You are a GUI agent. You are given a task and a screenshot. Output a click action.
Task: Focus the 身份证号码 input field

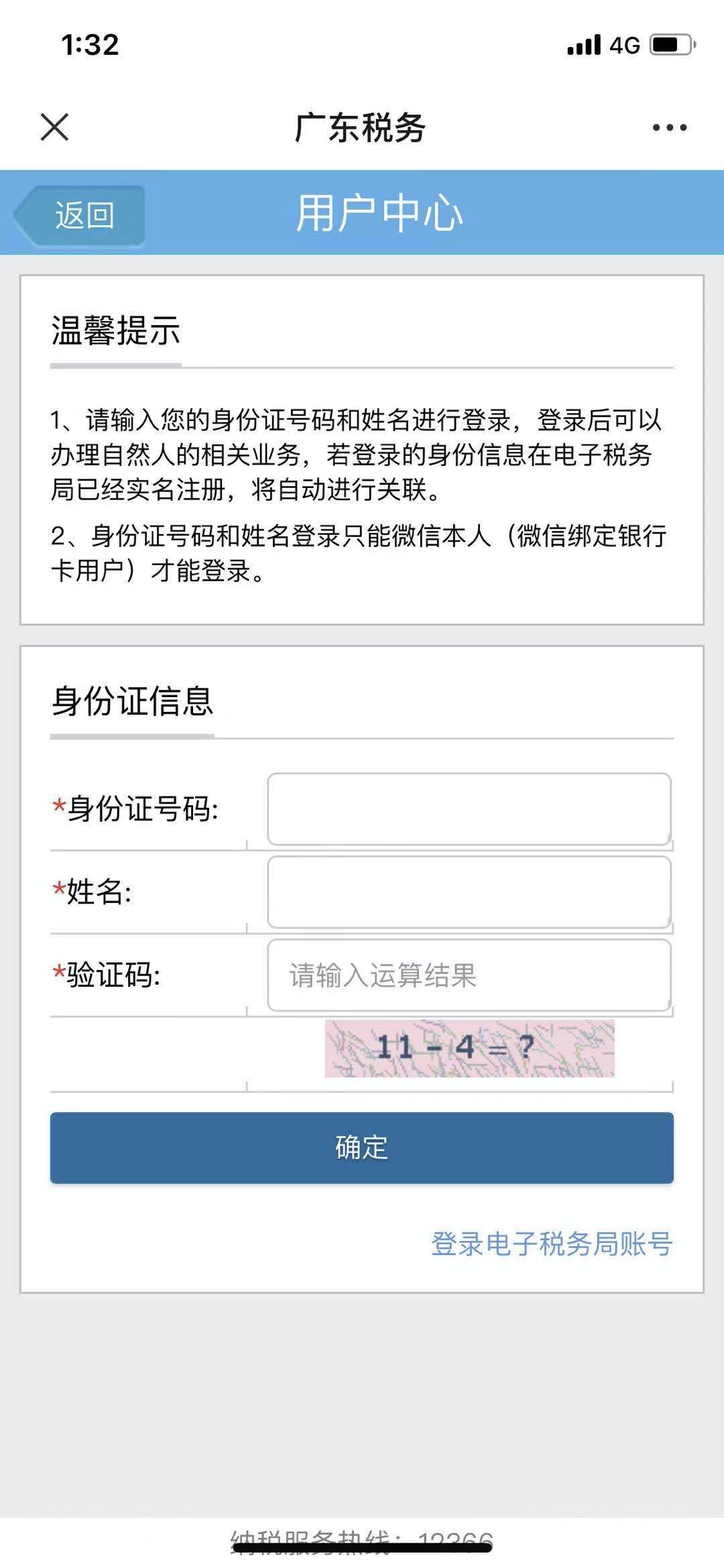tap(469, 809)
